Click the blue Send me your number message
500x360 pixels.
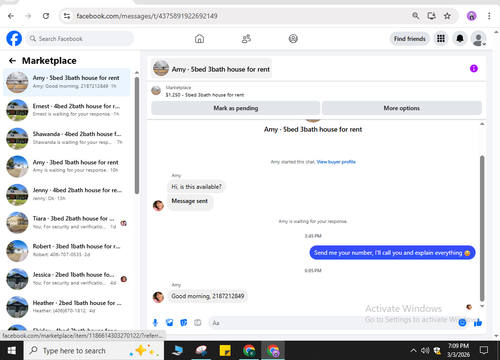(x=392, y=253)
